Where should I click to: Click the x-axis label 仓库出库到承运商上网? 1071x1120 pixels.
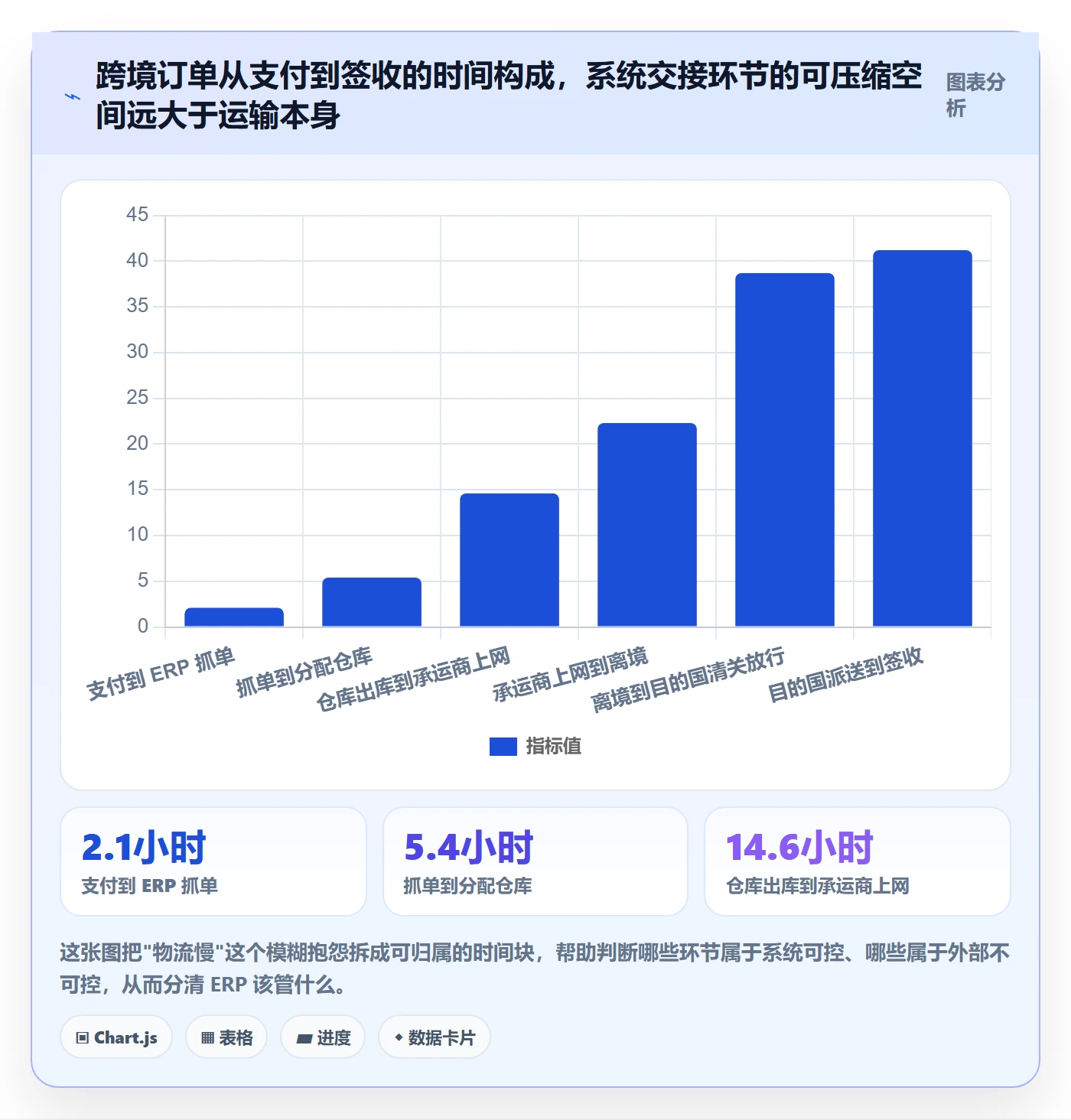tap(413, 679)
